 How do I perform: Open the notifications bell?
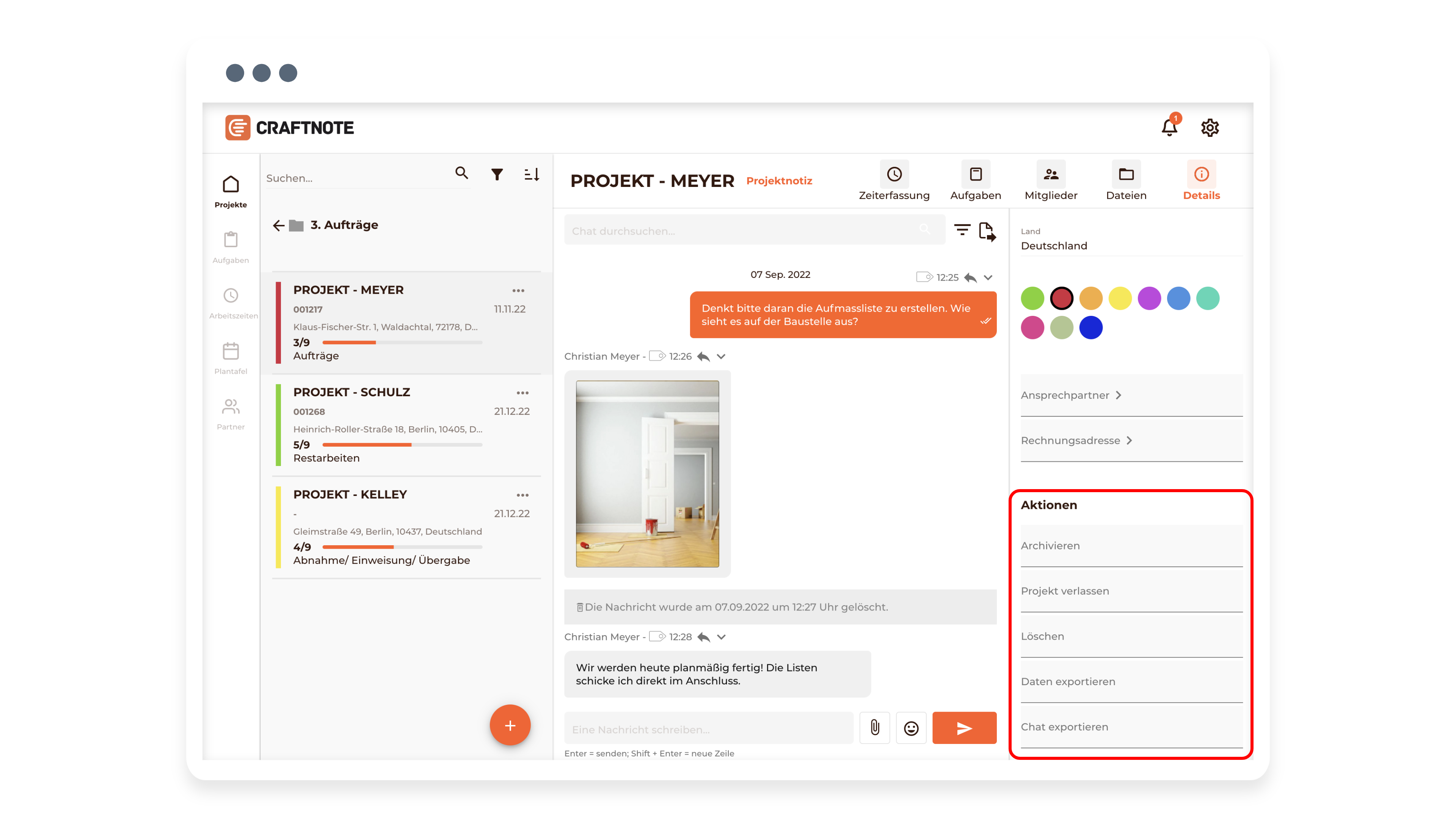[1169, 128]
